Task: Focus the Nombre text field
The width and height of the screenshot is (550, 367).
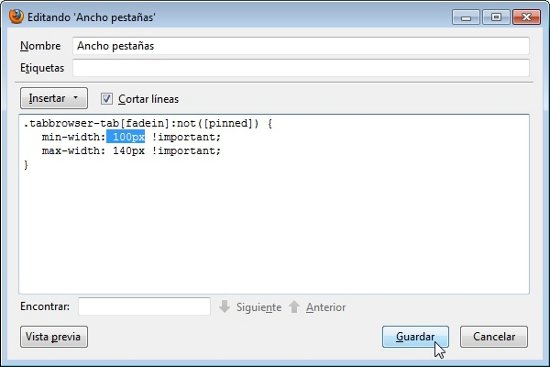Action: click(301, 46)
